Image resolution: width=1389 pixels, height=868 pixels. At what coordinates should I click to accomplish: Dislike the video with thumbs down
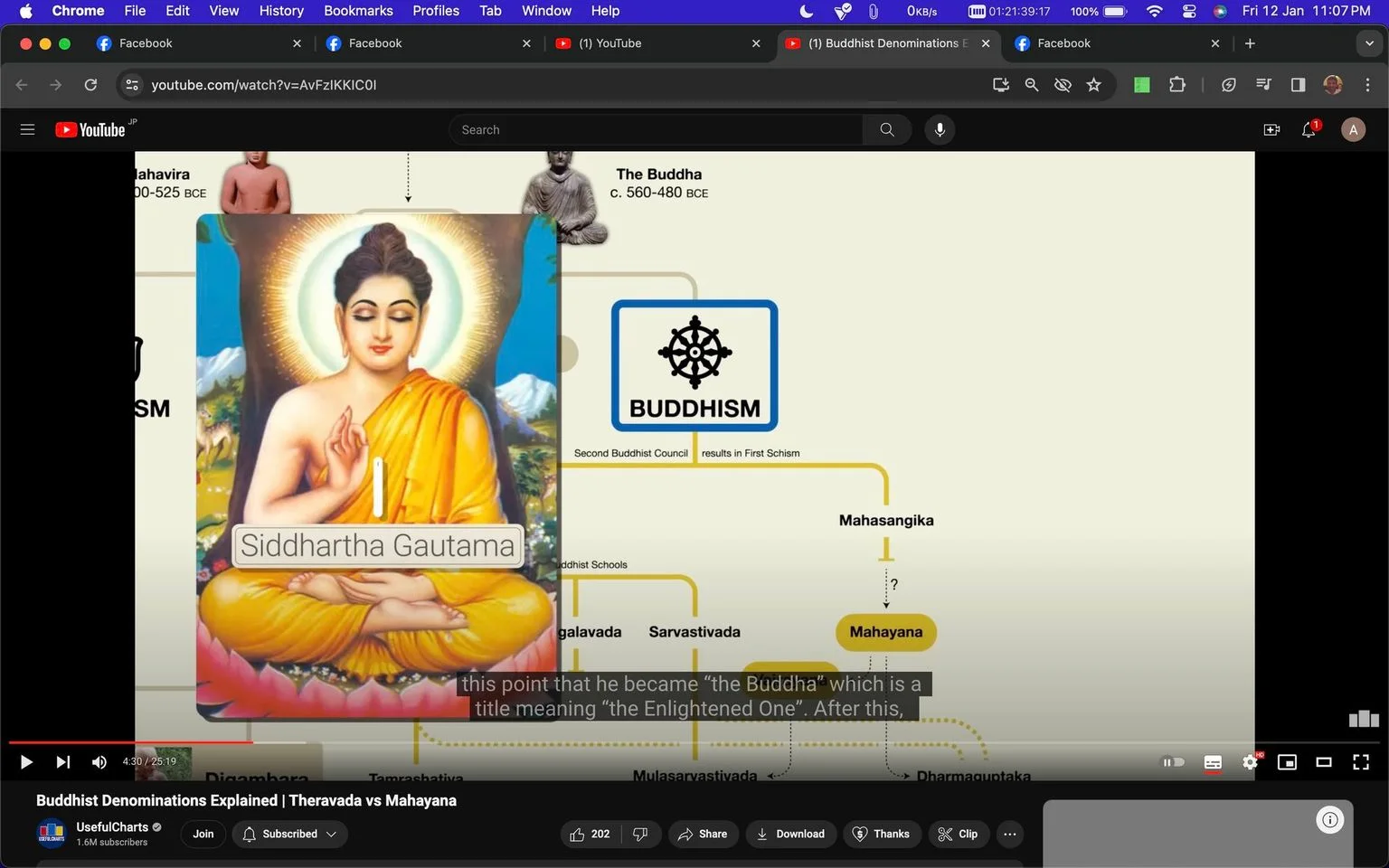coord(640,834)
